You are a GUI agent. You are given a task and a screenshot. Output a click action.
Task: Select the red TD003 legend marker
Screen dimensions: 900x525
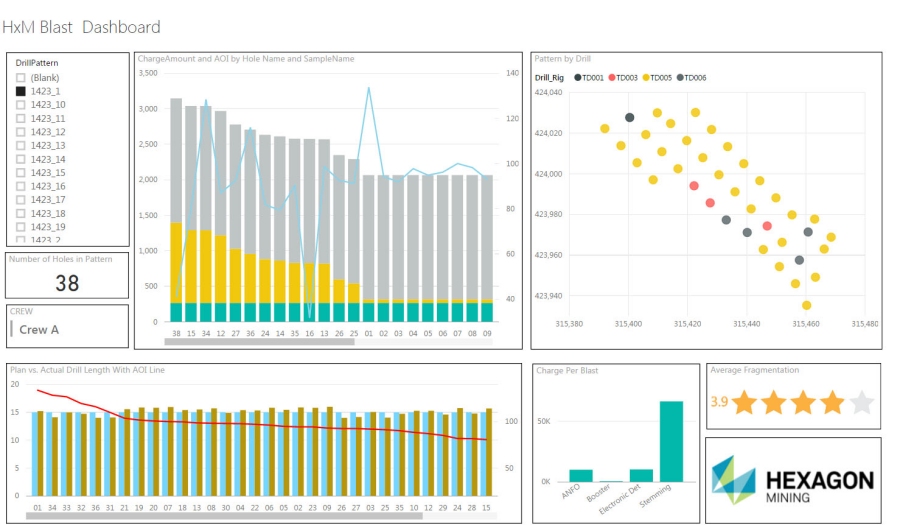click(611, 77)
